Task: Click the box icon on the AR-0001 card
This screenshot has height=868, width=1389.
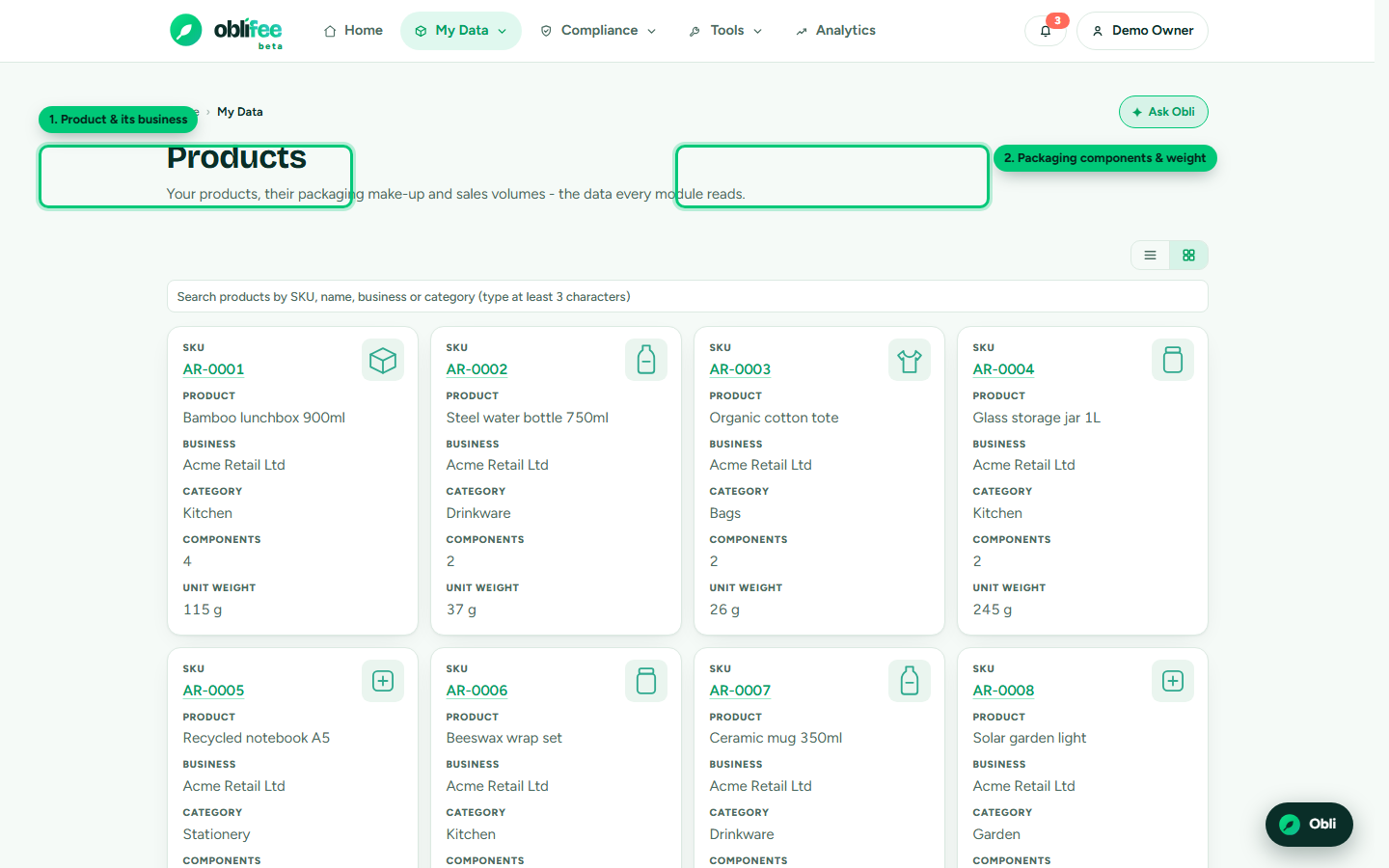Action: (383, 360)
